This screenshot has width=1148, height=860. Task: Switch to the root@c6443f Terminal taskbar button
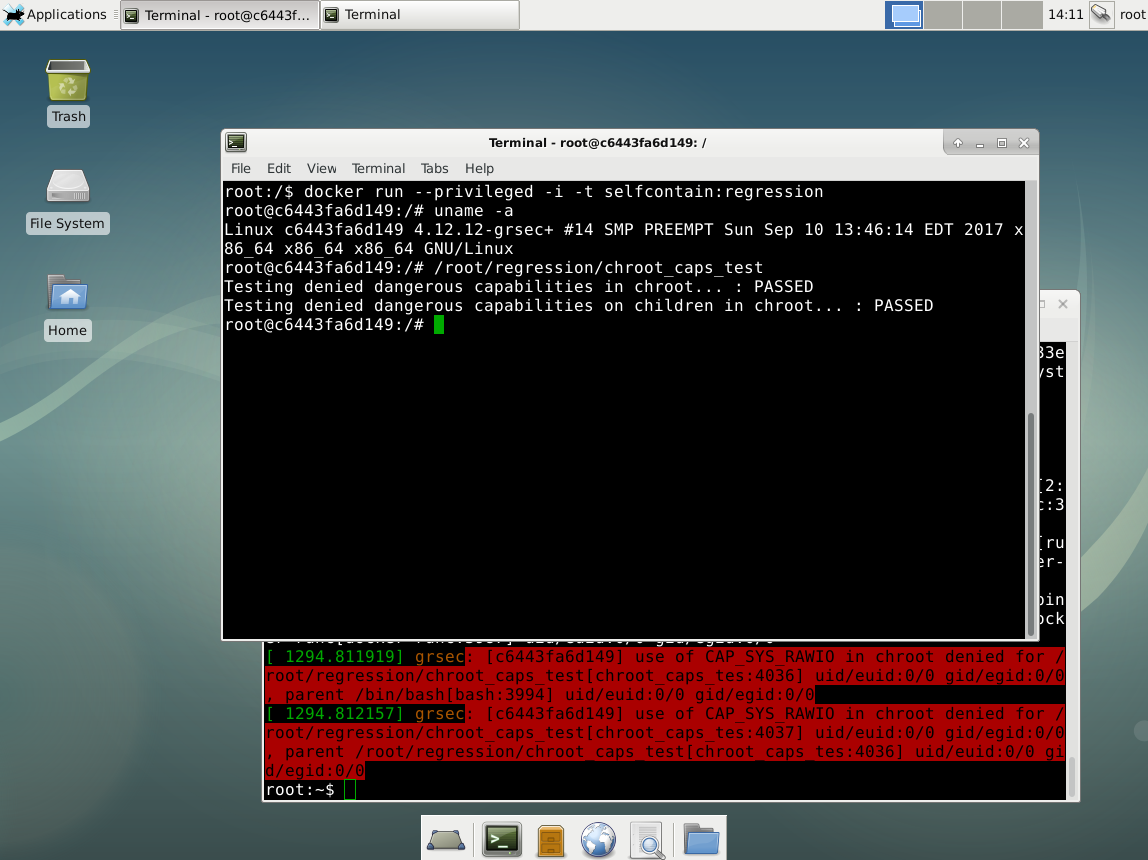(x=220, y=15)
